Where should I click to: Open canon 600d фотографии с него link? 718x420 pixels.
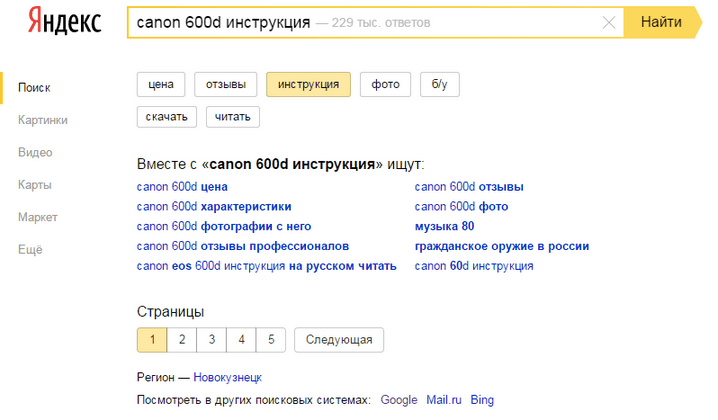[224, 226]
